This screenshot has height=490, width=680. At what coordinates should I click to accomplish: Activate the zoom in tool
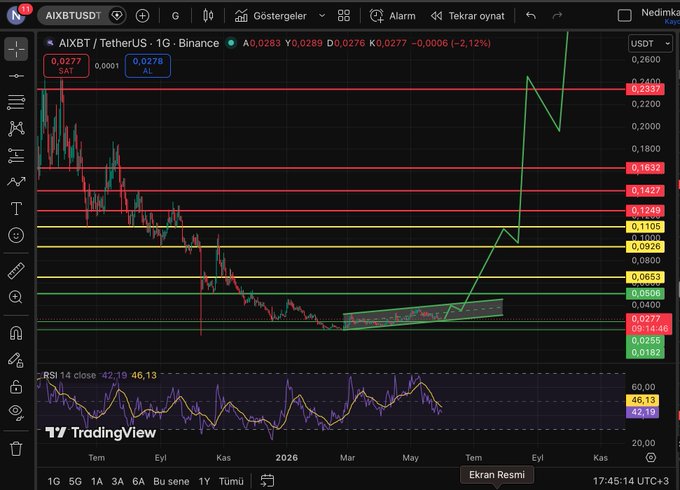coord(16,297)
